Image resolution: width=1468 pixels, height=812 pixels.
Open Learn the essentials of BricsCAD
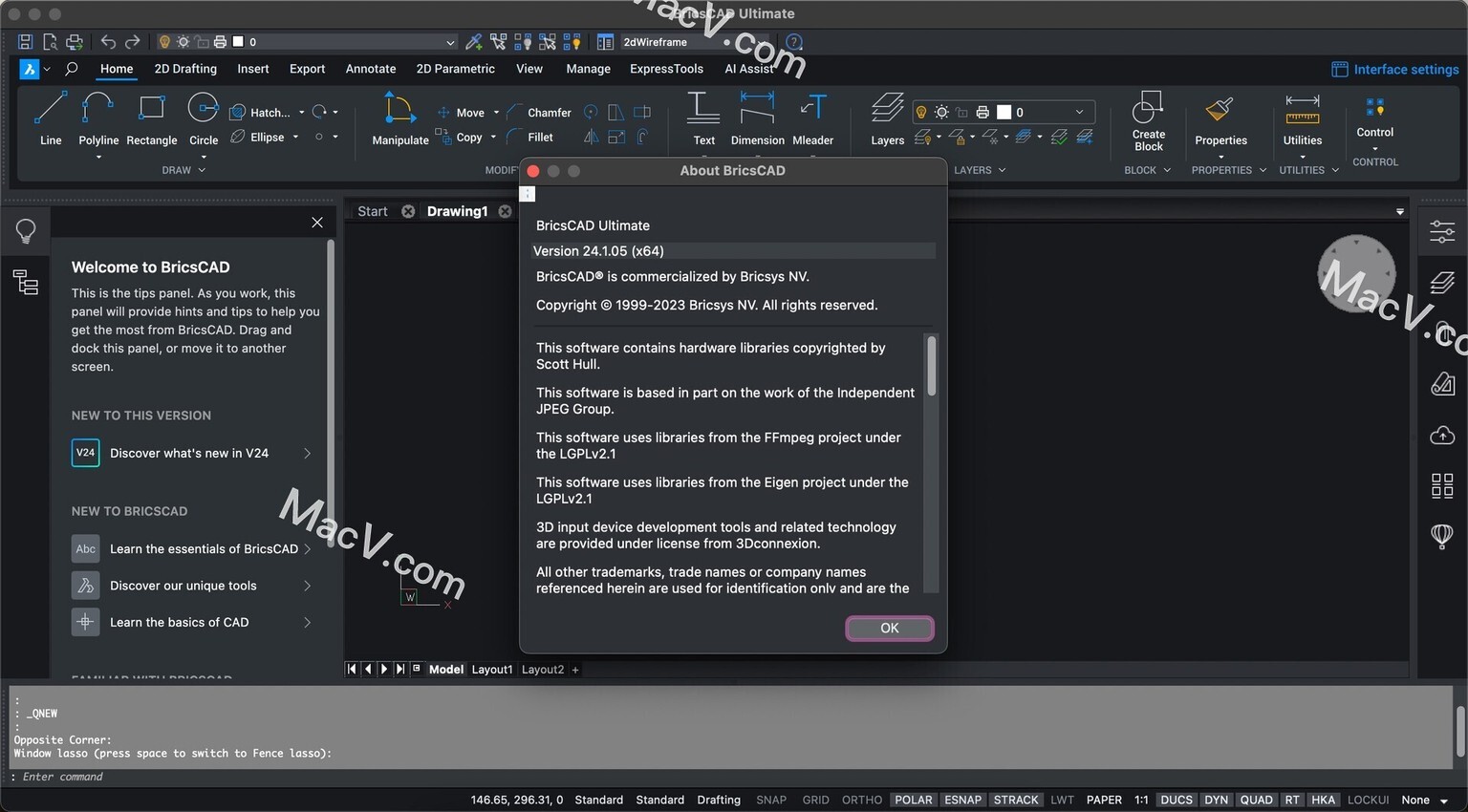[x=192, y=548]
